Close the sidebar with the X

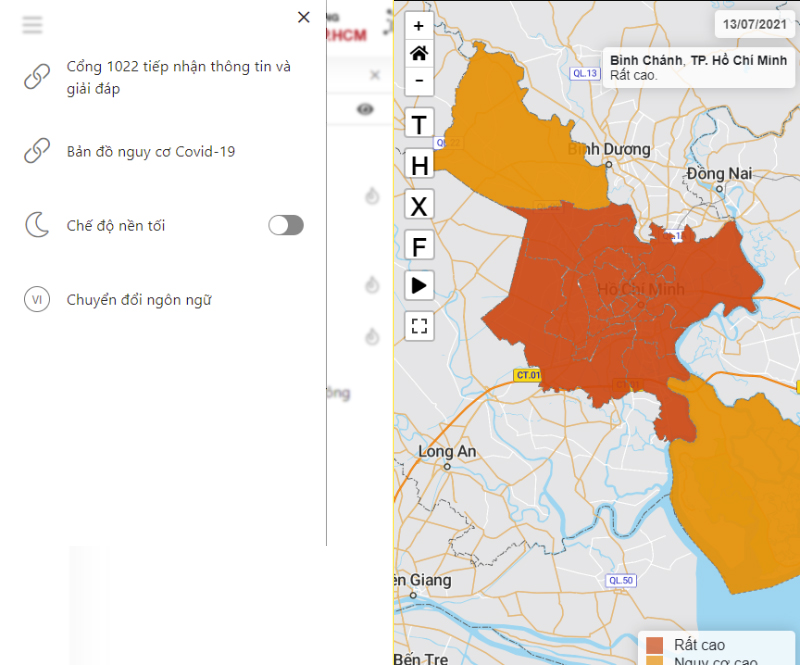click(303, 17)
